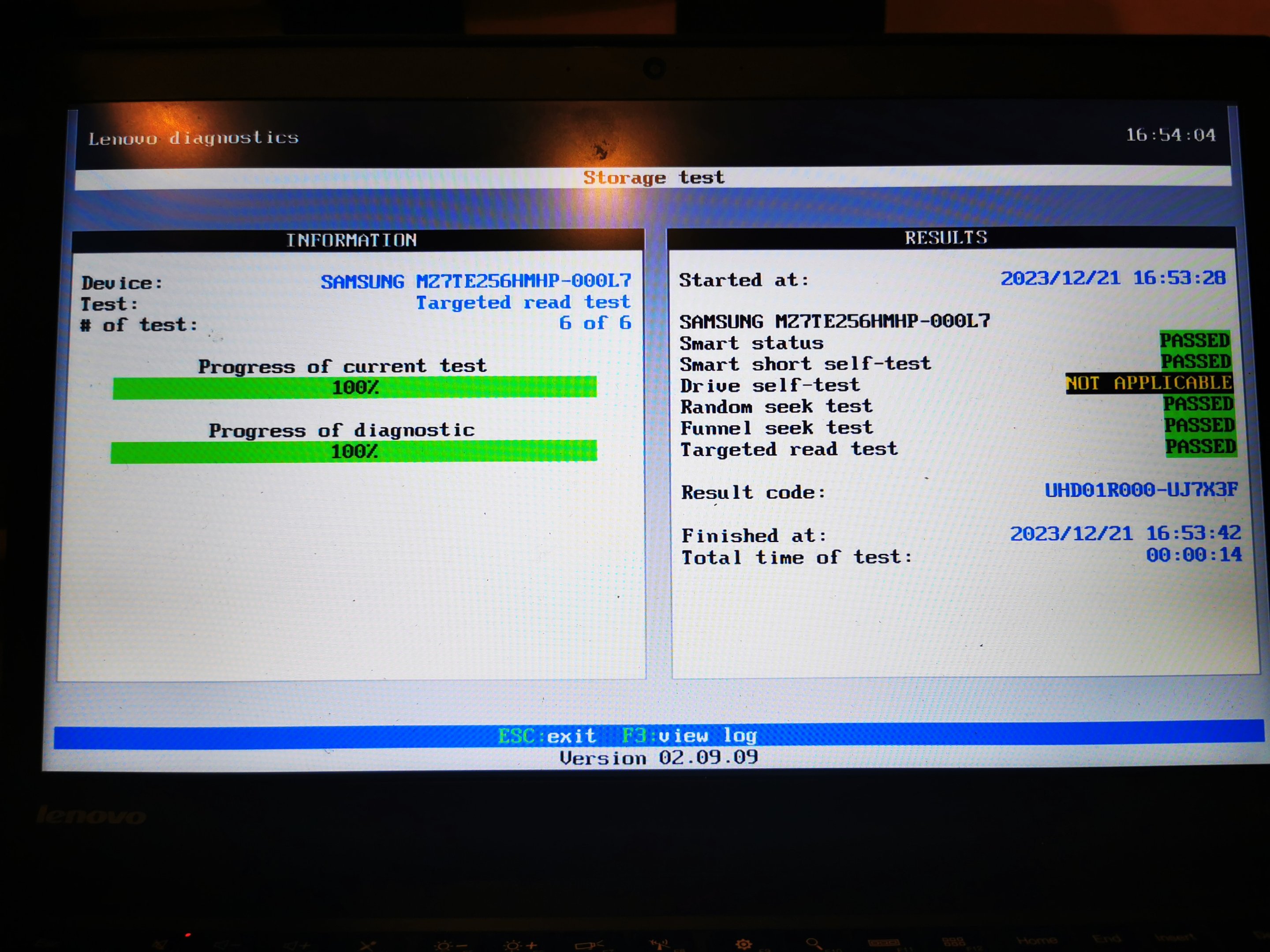This screenshot has width=1270, height=952.
Task: Click the Storage test title
Action: (654, 177)
